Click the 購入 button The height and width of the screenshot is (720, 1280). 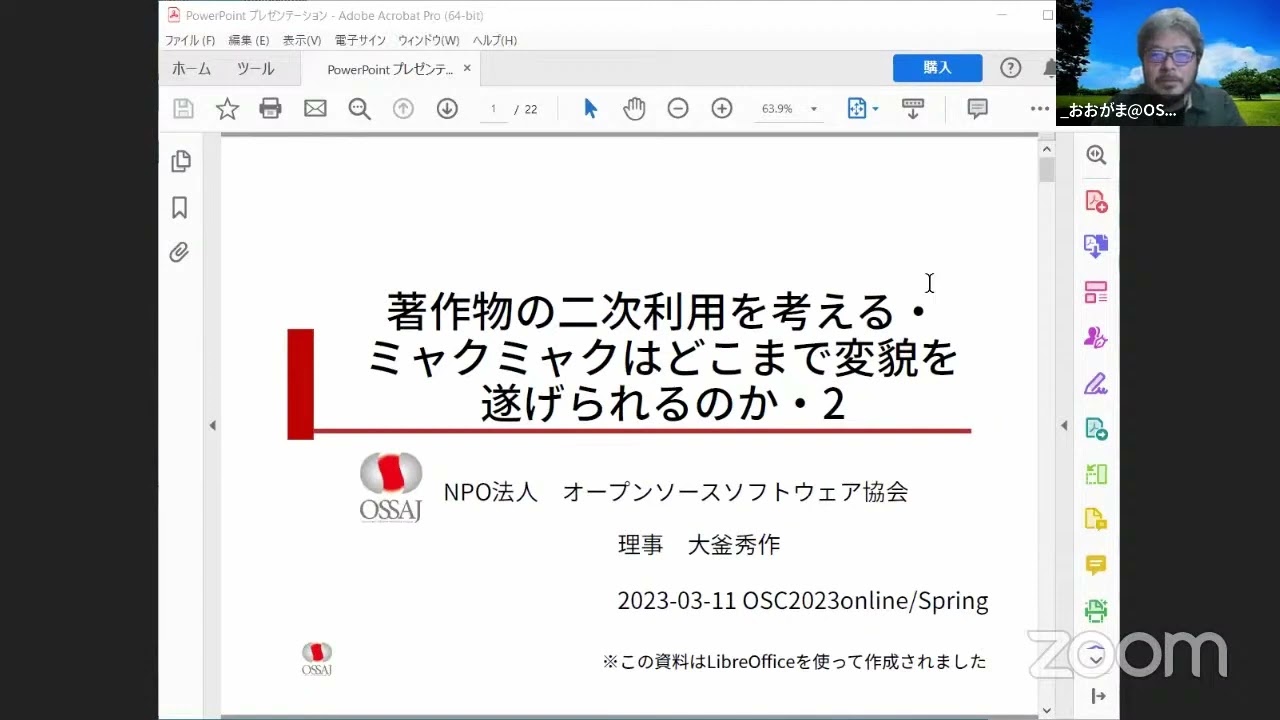coord(936,67)
